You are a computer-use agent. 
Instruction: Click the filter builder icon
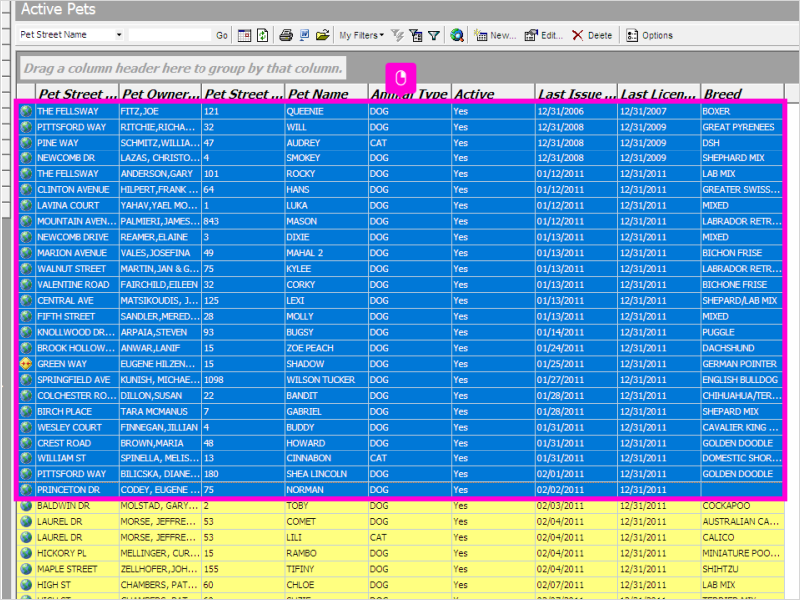coord(416,35)
